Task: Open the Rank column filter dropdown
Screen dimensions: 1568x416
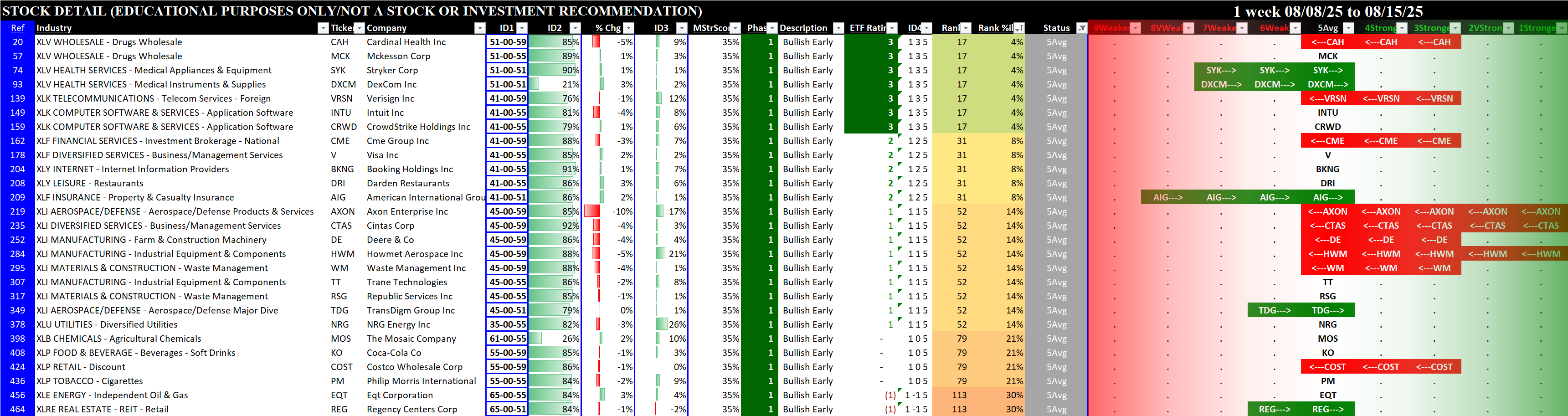Action: click(x=966, y=28)
